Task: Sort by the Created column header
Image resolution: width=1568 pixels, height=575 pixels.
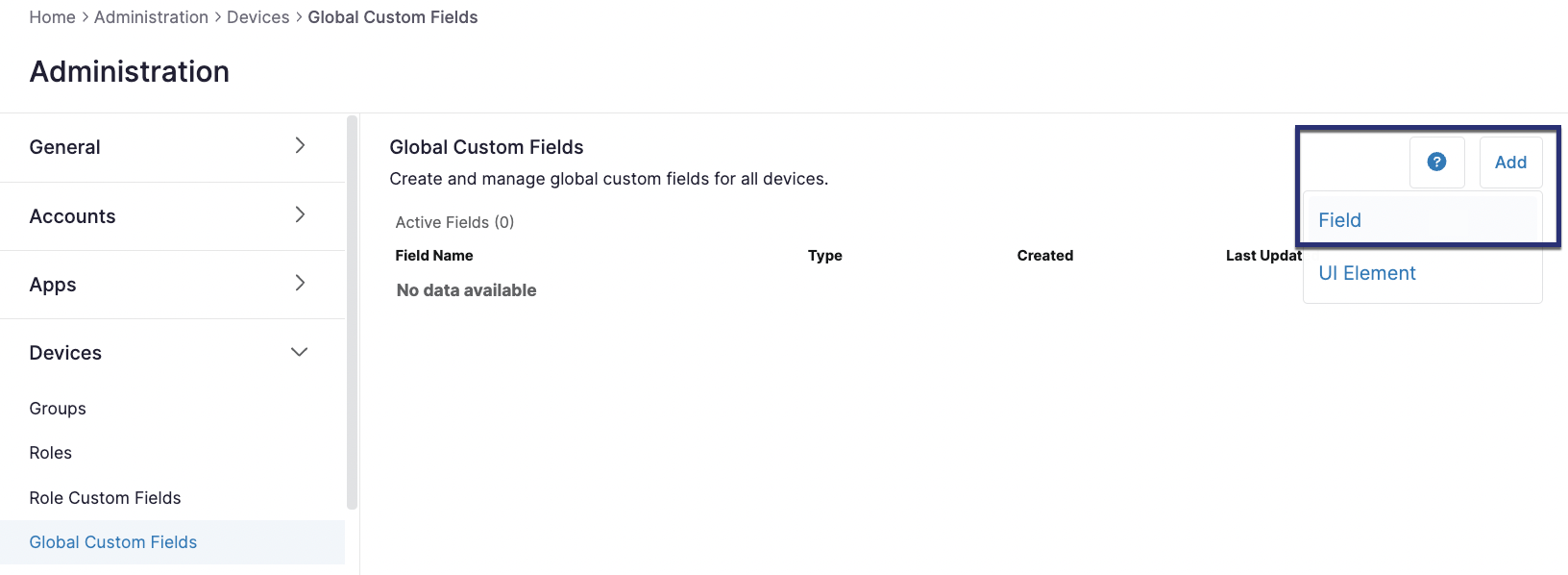Action: click(1045, 256)
